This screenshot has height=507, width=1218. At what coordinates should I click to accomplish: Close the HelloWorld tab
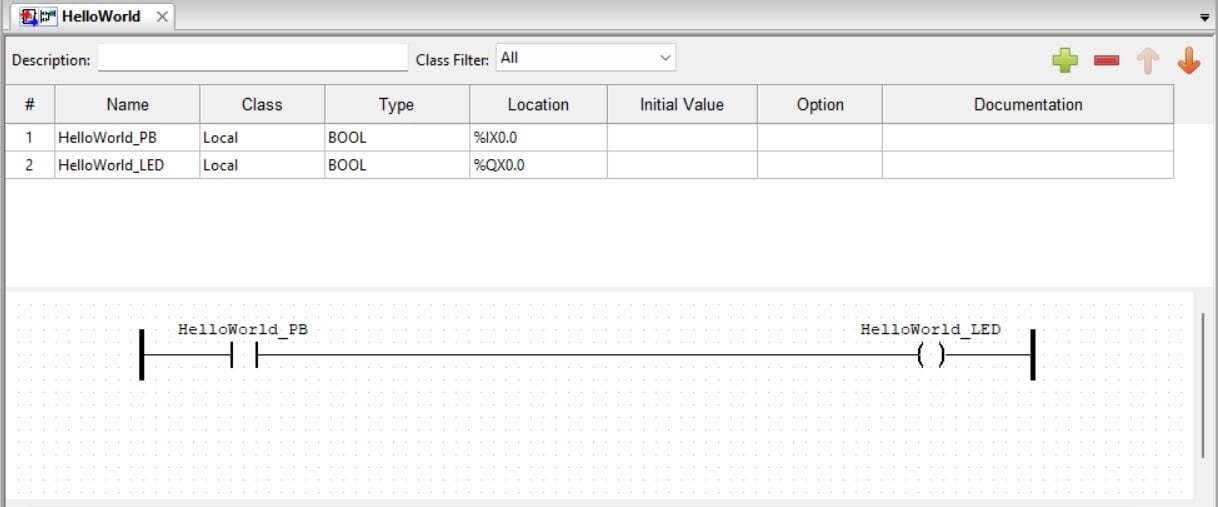click(162, 17)
